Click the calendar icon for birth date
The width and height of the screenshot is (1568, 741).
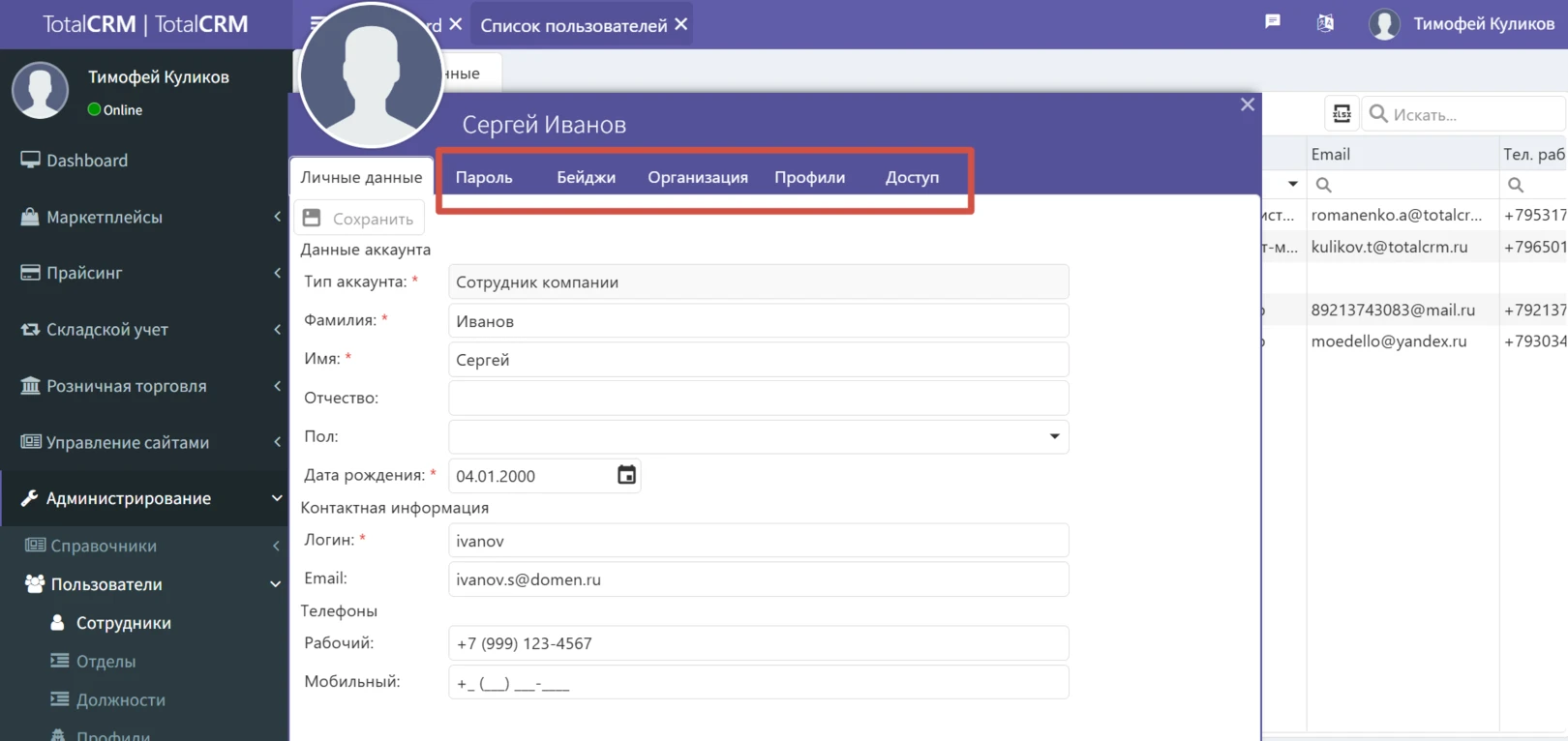tap(626, 475)
